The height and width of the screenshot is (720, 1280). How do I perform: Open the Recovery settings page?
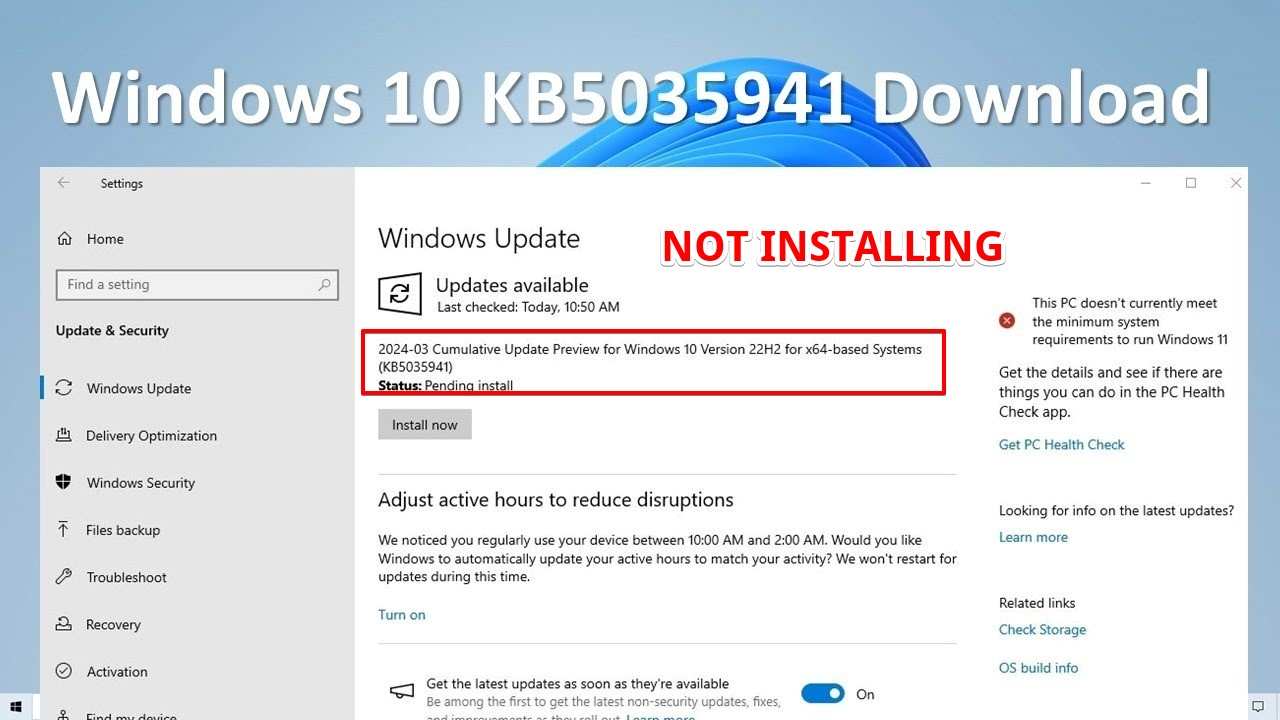[113, 624]
